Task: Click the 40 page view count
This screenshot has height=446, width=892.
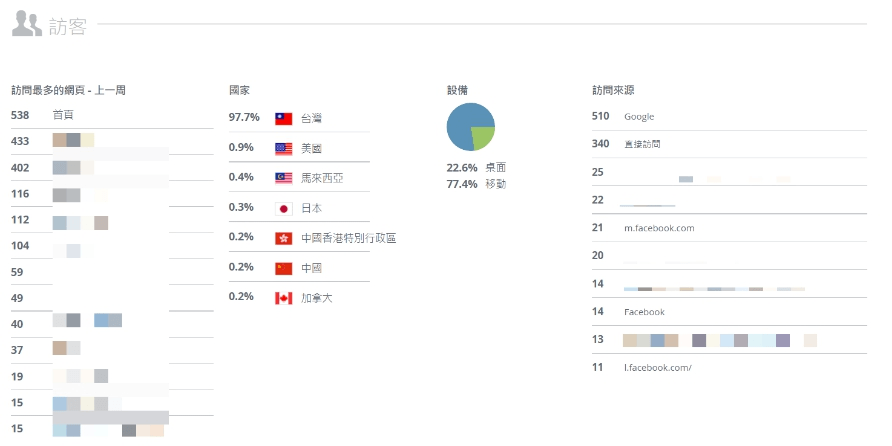Action: [x=17, y=324]
